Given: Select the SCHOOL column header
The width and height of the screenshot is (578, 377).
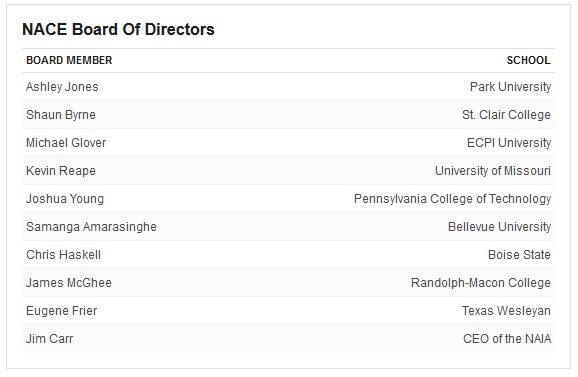Looking at the screenshot, I should pyautogui.click(x=528, y=60).
